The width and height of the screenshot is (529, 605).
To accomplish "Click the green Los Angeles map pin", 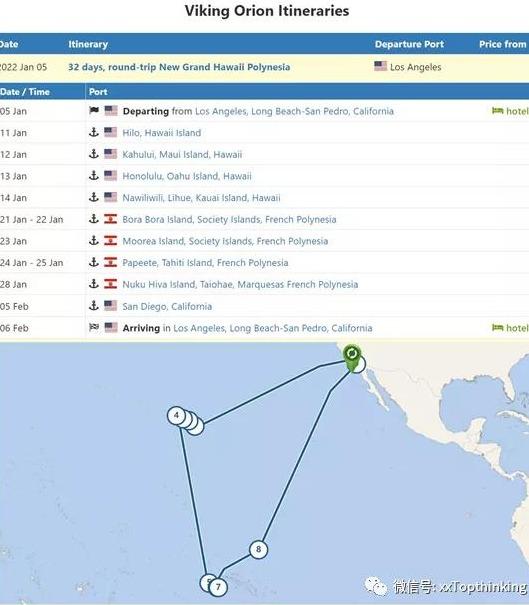I will 352,357.
